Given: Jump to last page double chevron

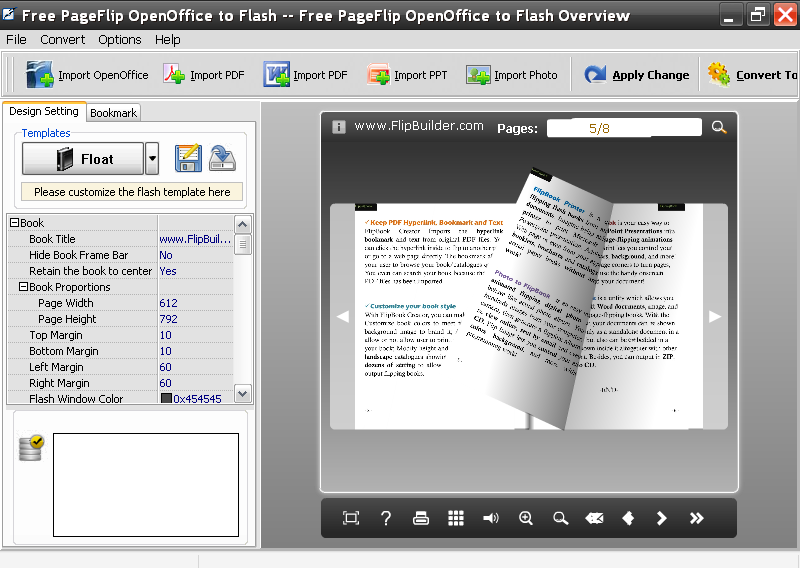Looking at the screenshot, I should (696, 518).
